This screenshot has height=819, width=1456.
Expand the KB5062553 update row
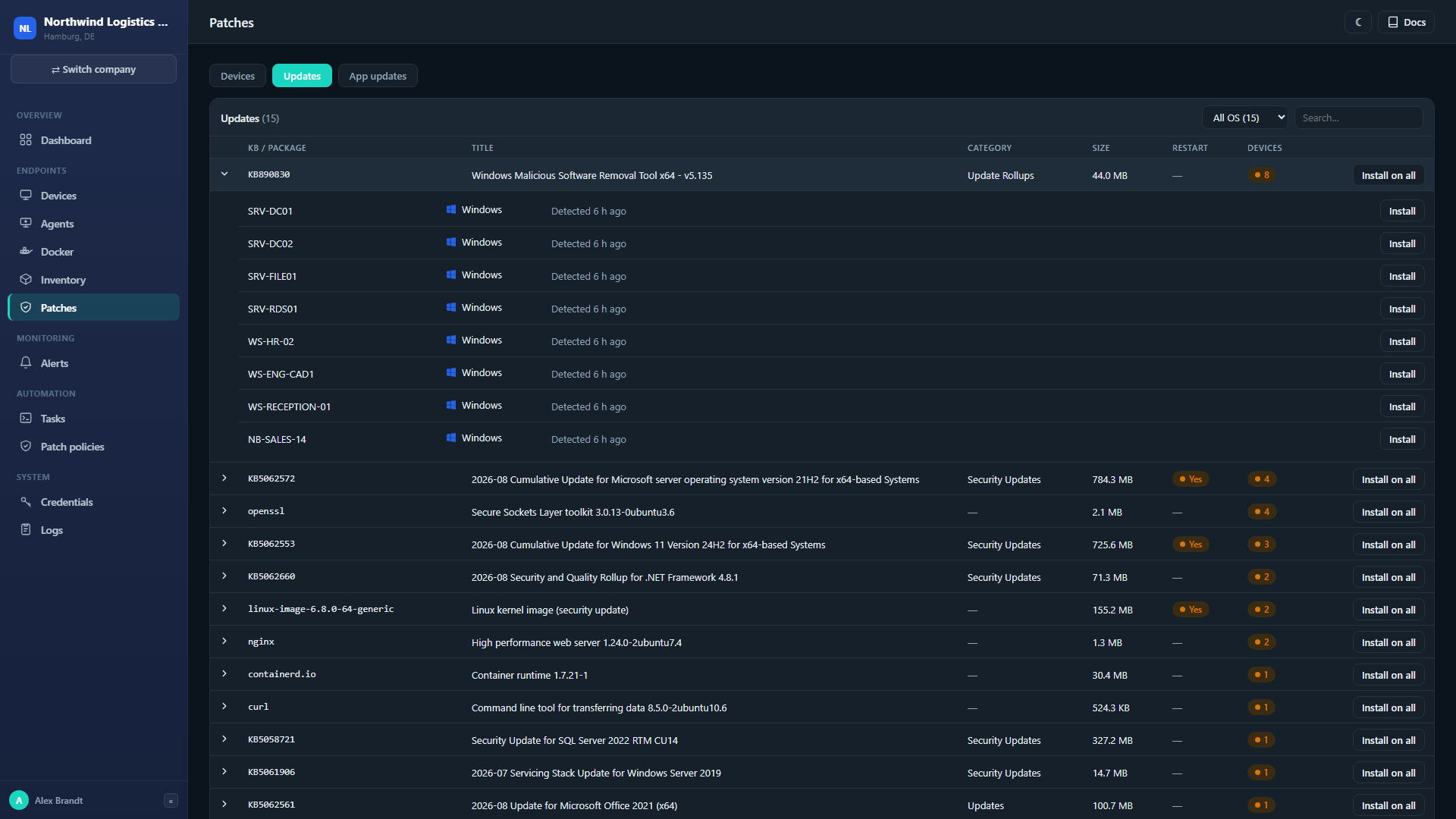(x=224, y=544)
